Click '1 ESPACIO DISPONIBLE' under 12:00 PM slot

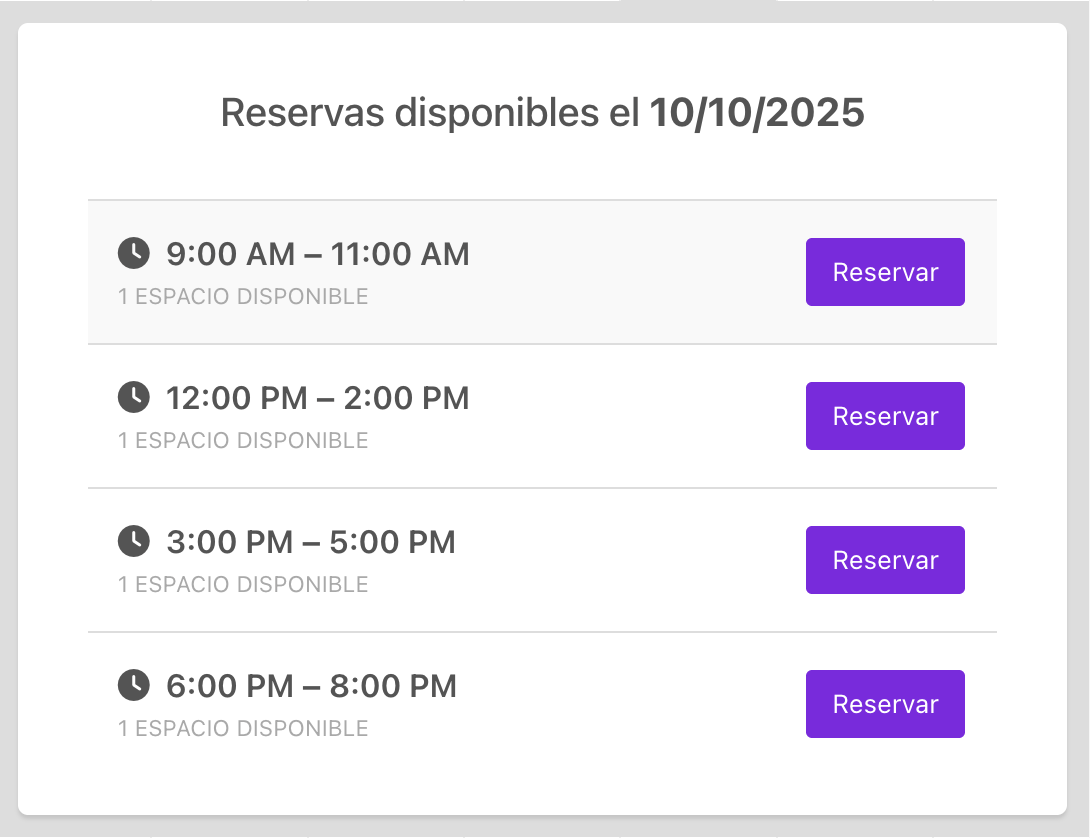pyautogui.click(x=243, y=441)
